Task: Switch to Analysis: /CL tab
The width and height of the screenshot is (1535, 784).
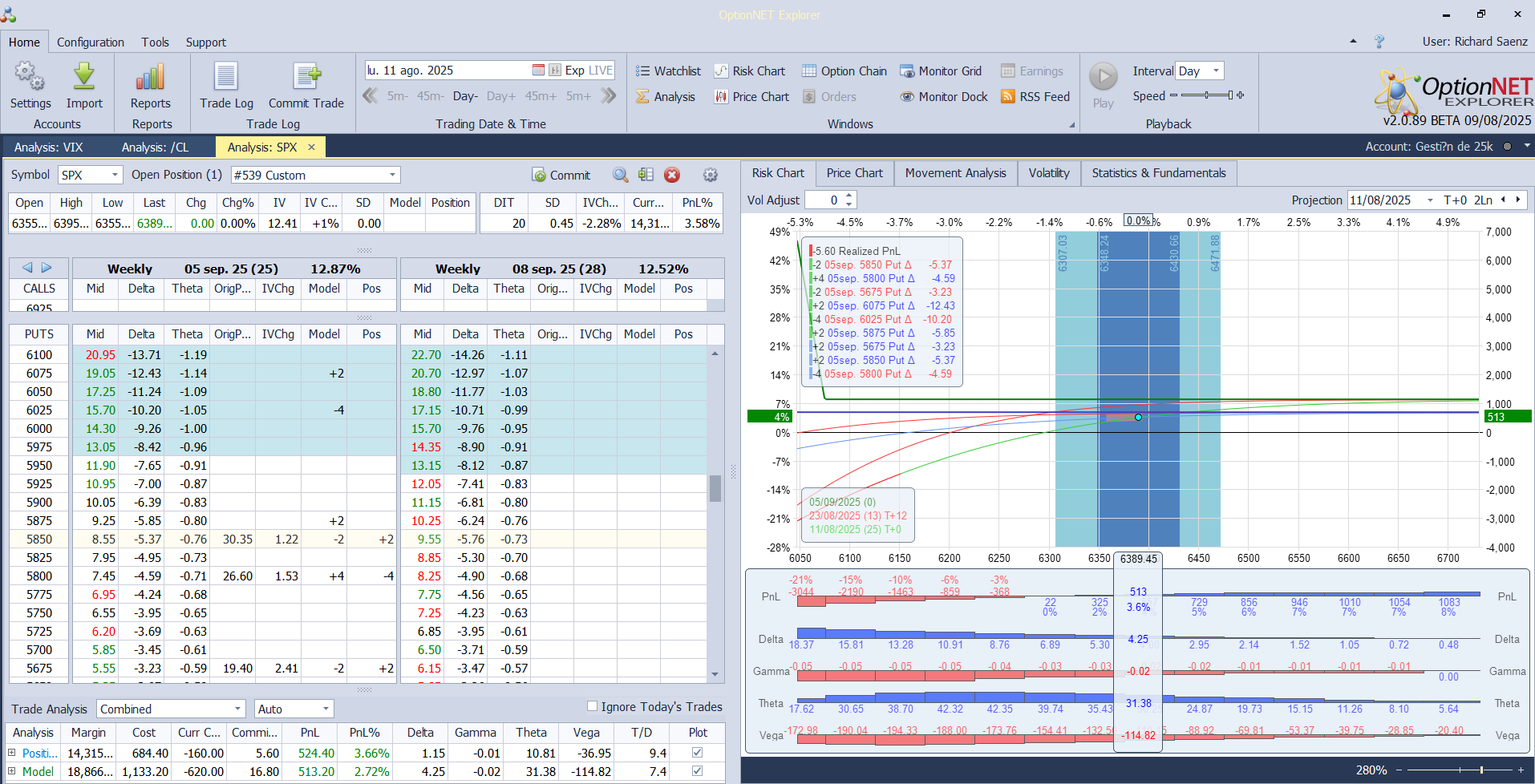Action: [x=156, y=147]
